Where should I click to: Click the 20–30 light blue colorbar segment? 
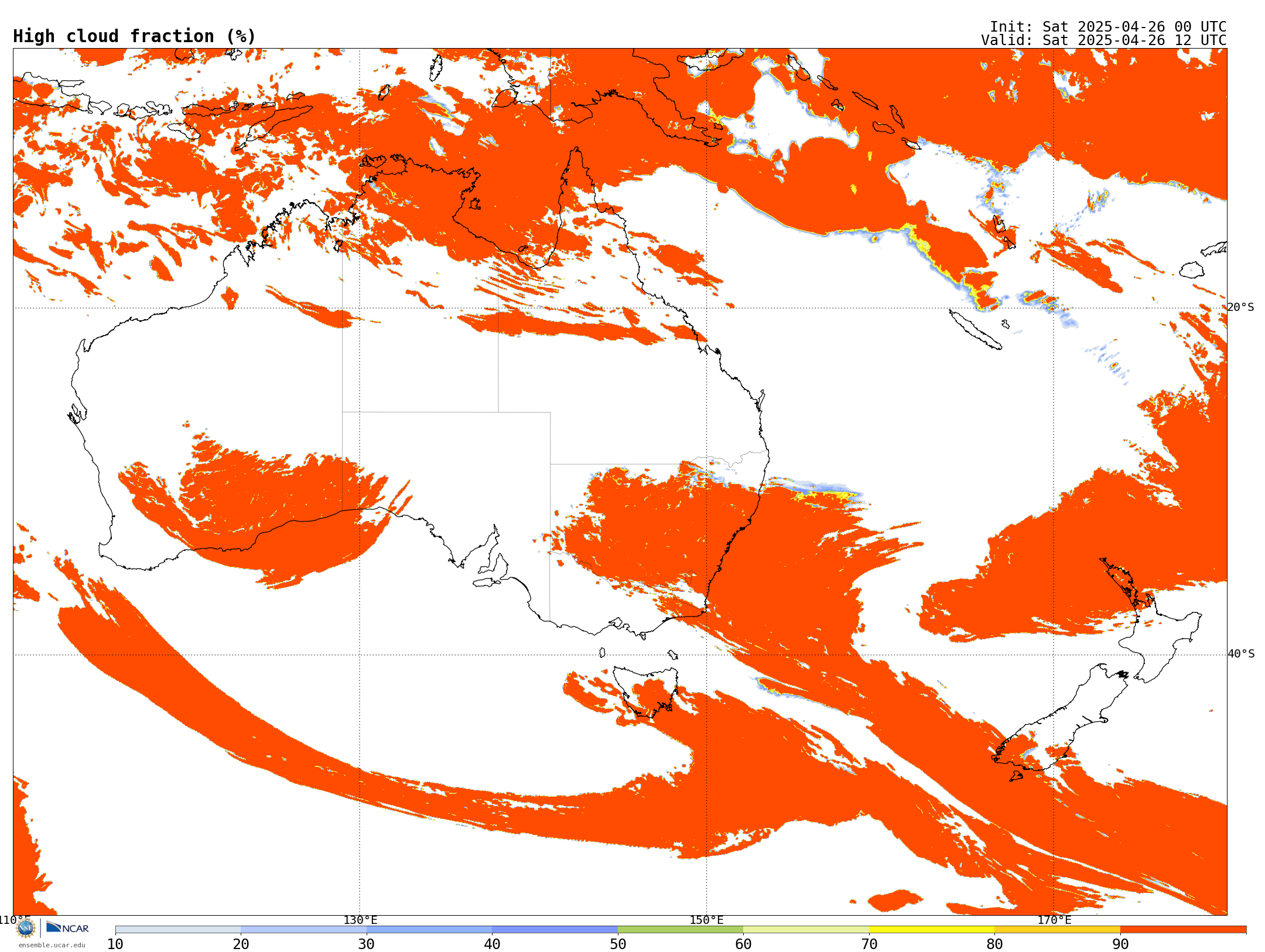point(303,930)
